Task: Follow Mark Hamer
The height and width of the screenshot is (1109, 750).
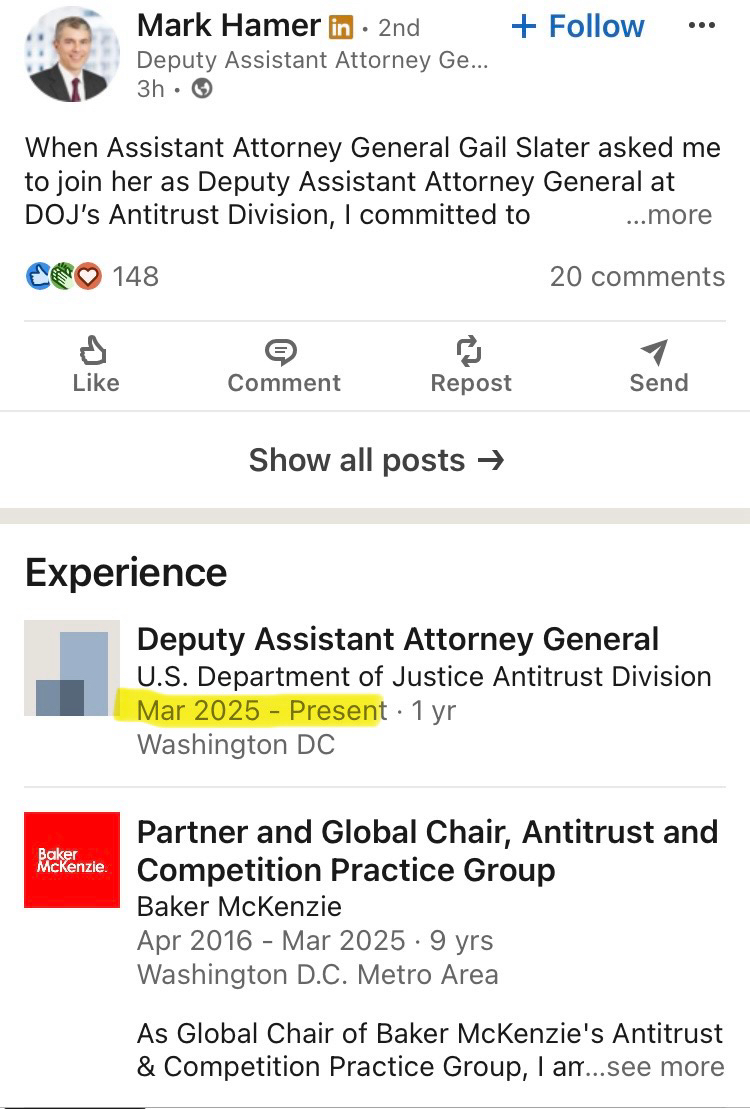Action: click(x=578, y=27)
